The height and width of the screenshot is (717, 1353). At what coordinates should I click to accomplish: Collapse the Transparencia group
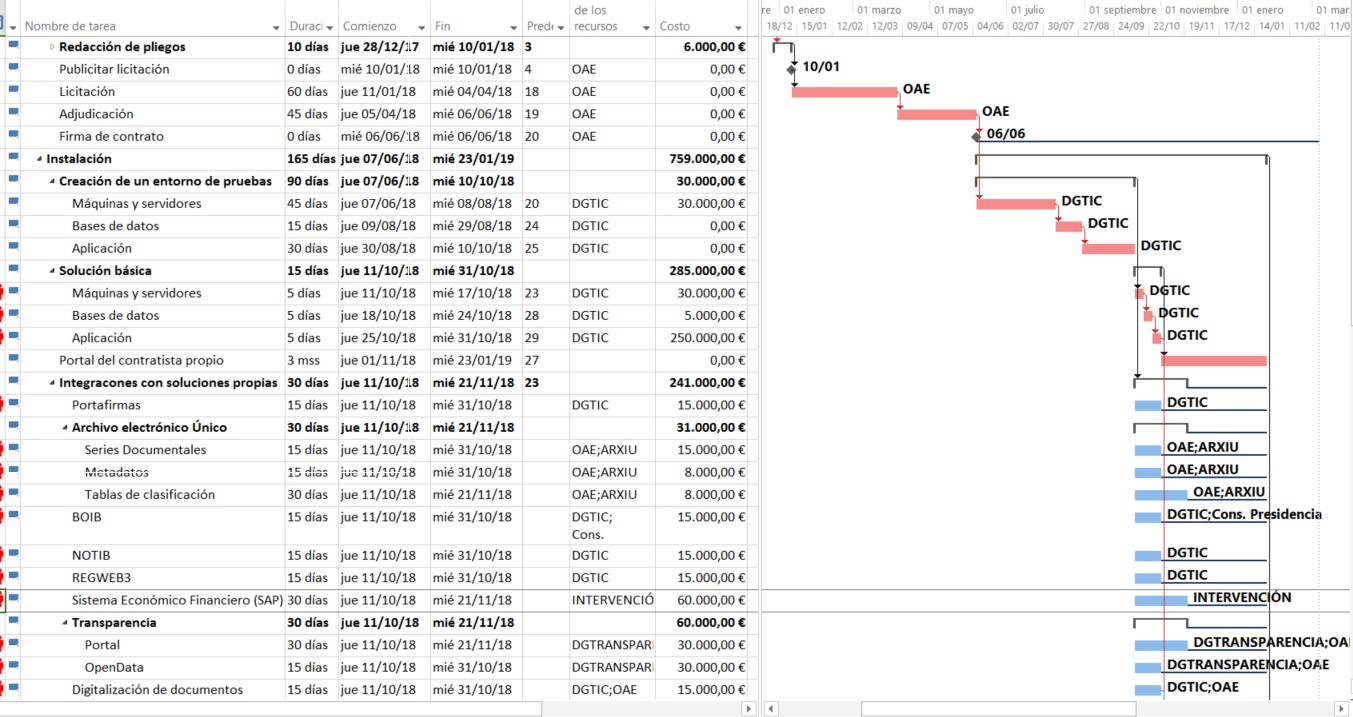65,623
